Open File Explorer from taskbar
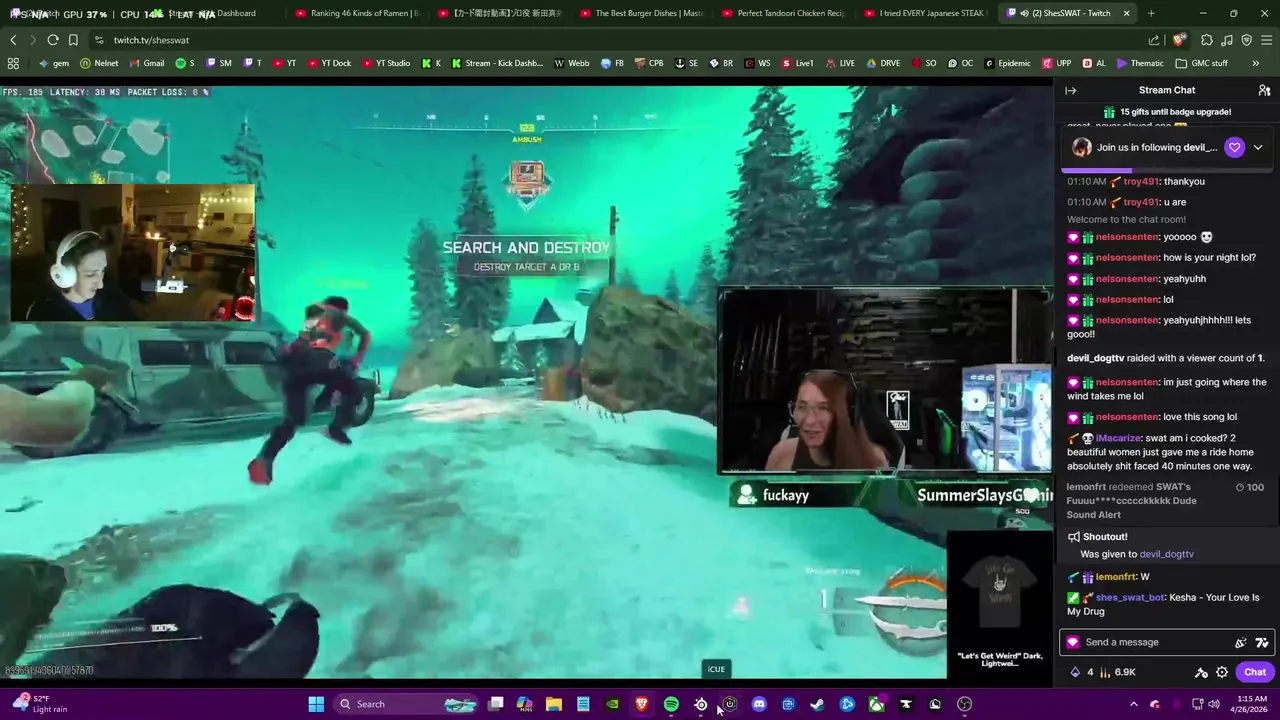1280x720 pixels. (x=553, y=704)
